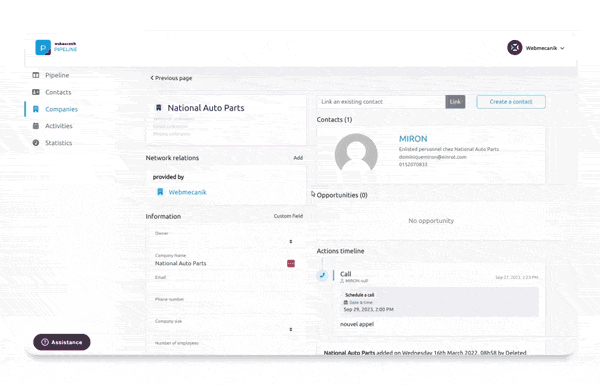Click the Statistics chart icon
The width and height of the screenshot is (600, 385).
pyautogui.click(x=36, y=143)
